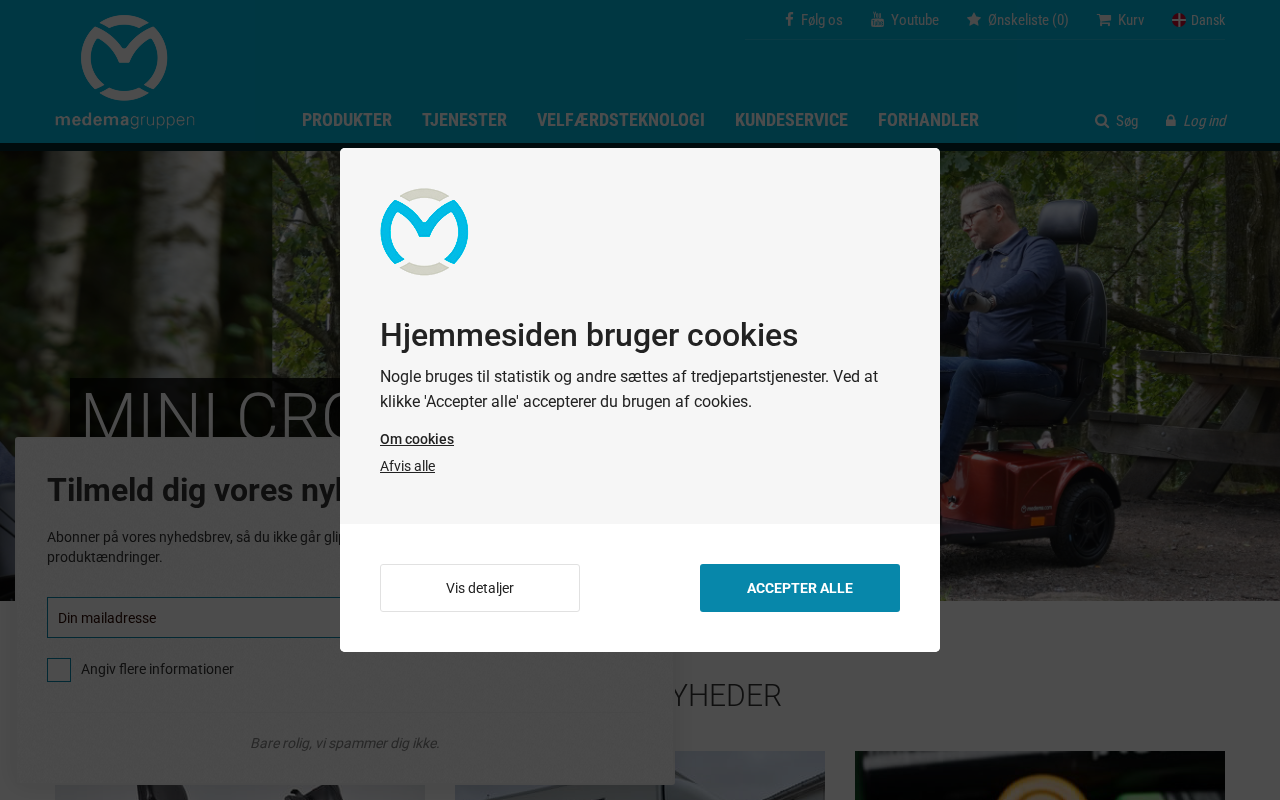Screen dimensions: 1280x800
Task: Open the shopping cart Kurv icon
Action: pyautogui.click(x=1104, y=20)
